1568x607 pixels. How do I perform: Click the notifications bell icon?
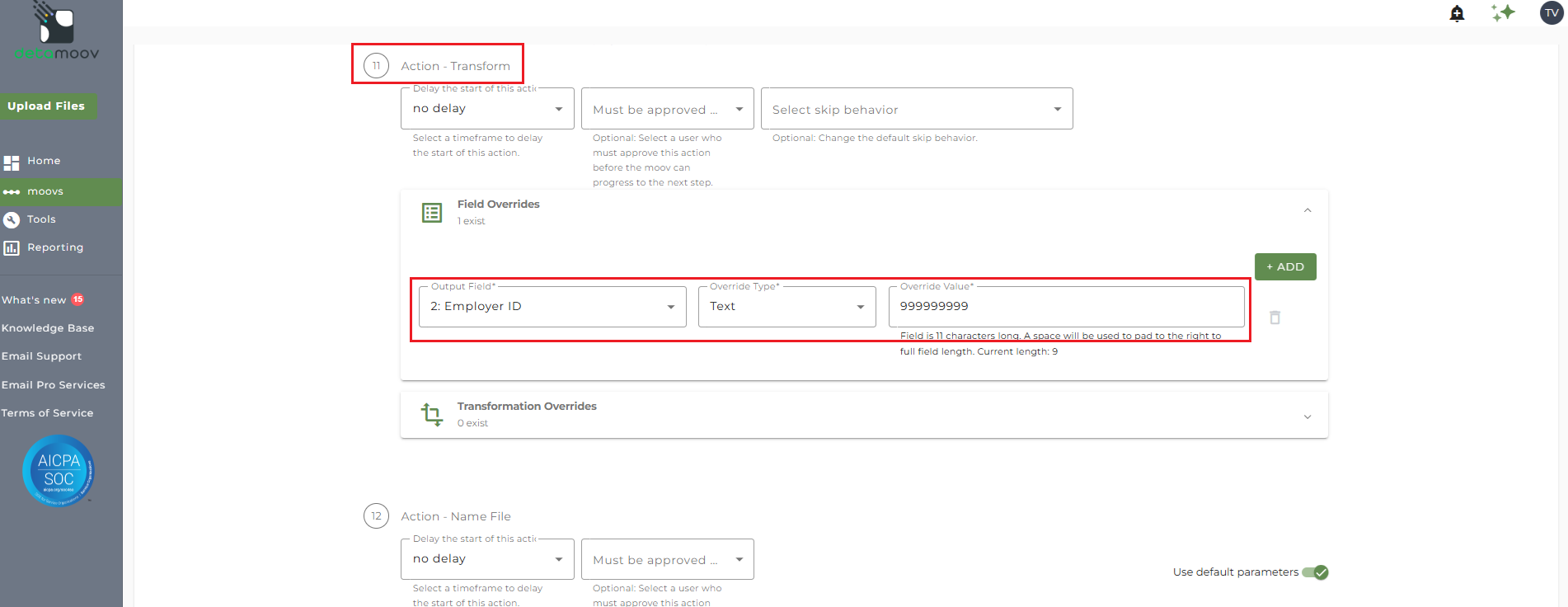pos(1457,13)
